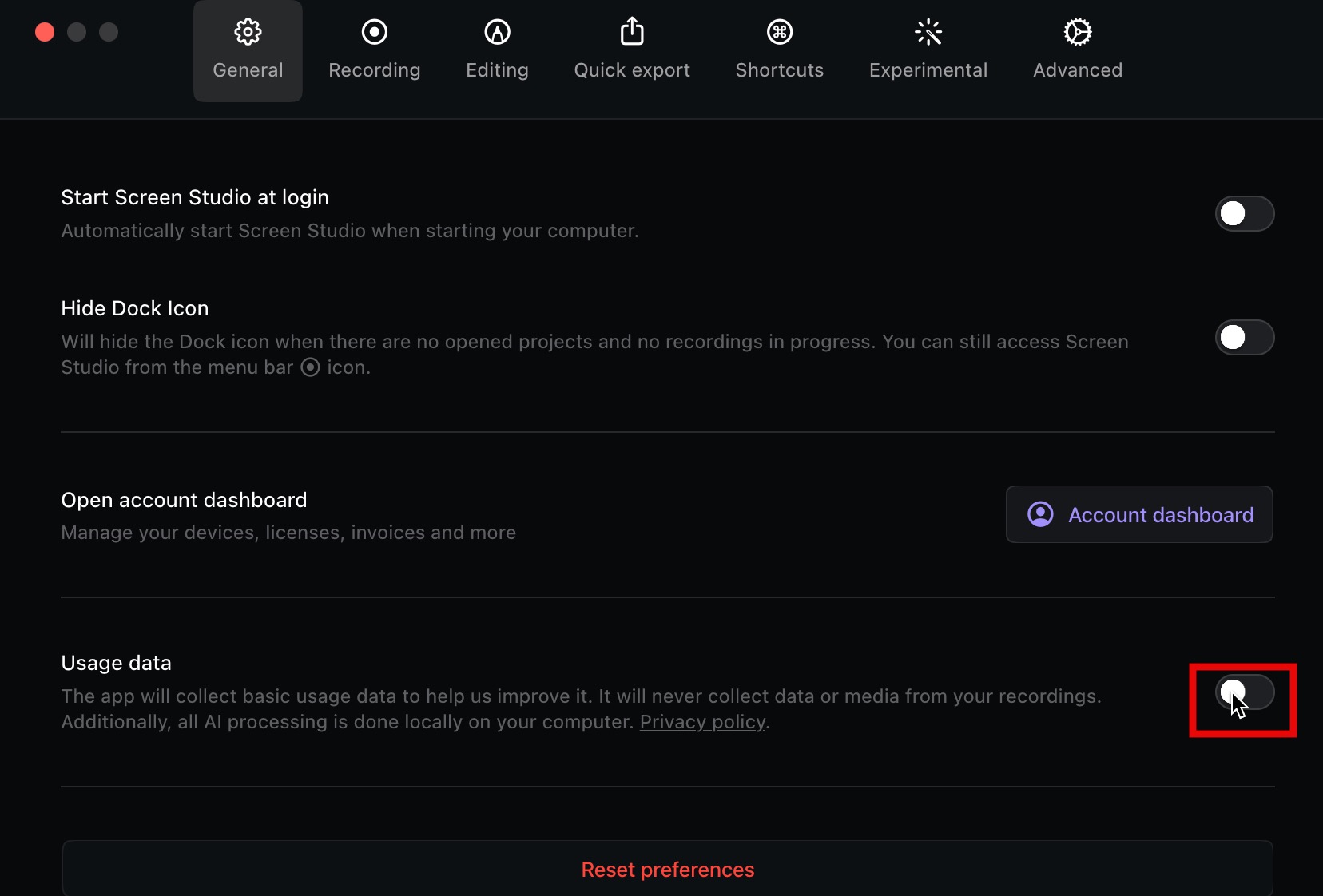Open the Account dashboard button text
The height and width of the screenshot is (896, 1323).
(1161, 515)
